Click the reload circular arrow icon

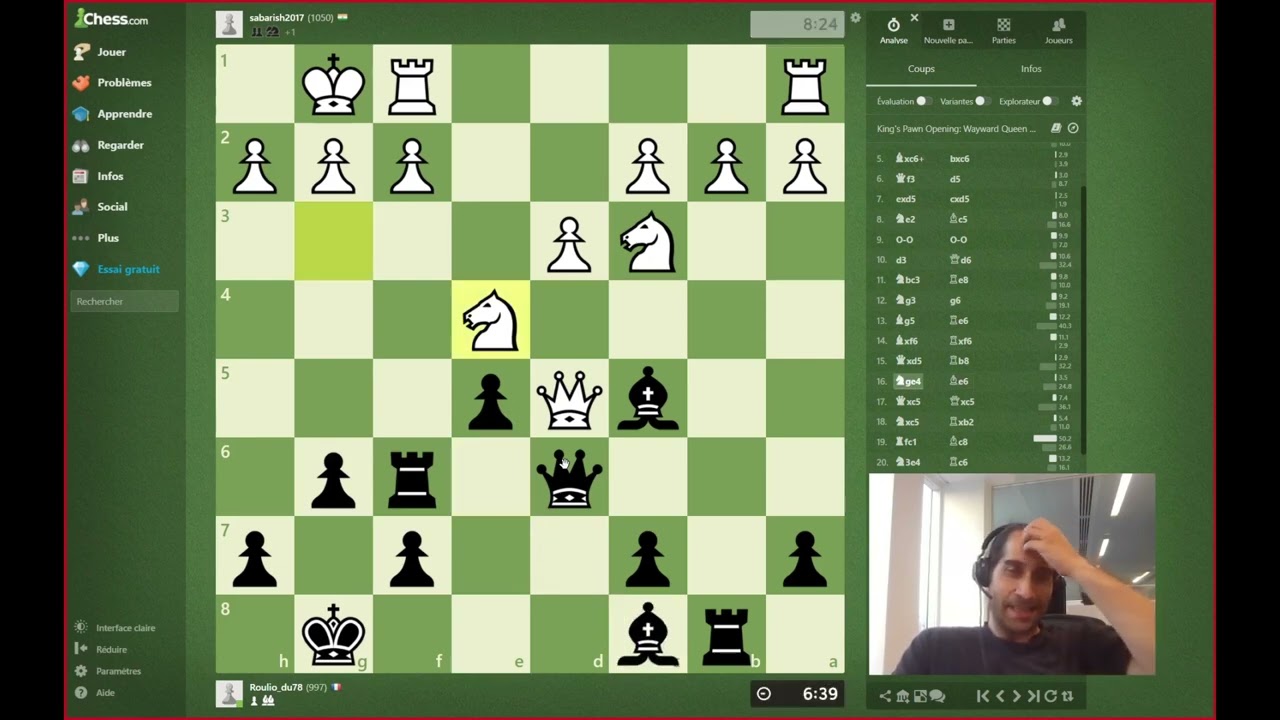coord(1050,696)
